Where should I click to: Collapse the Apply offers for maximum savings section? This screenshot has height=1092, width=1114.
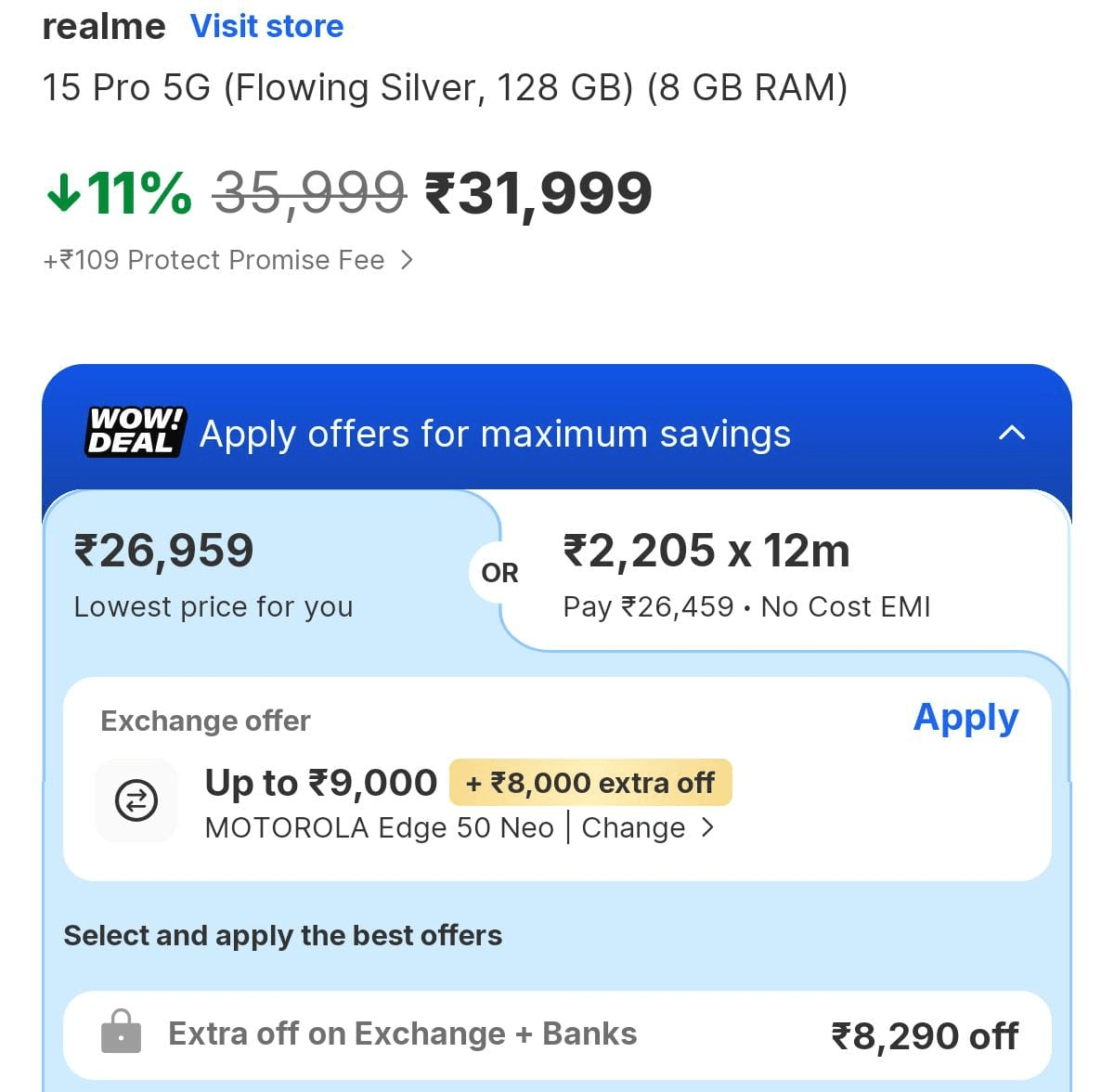(1013, 434)
